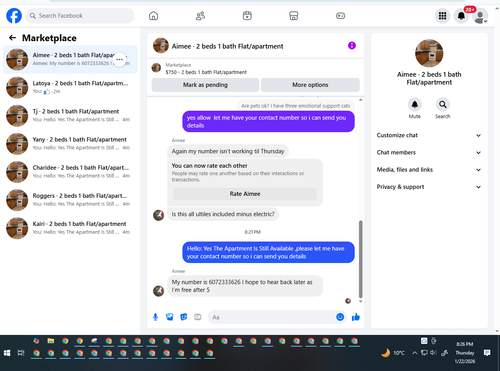The width and height of the screenshot is (500, 371).
Task: Expand the Customize chat section
Action: tap(429, 135)
